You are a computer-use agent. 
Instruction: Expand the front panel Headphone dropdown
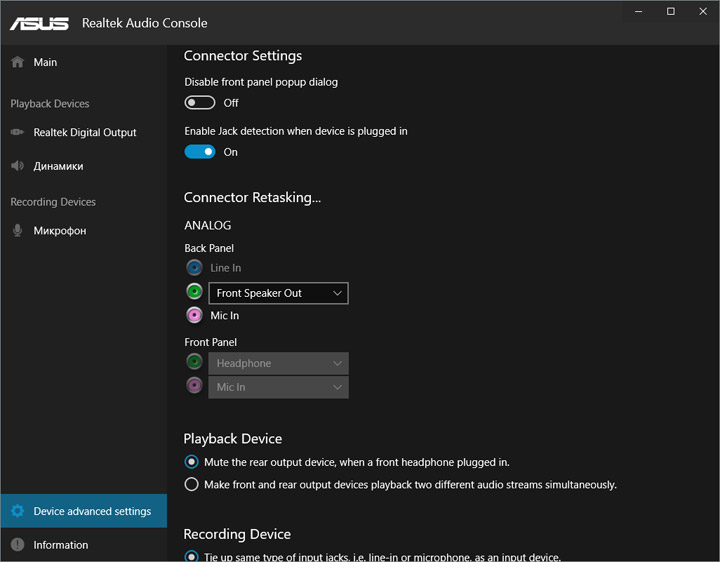pos(278,363)
